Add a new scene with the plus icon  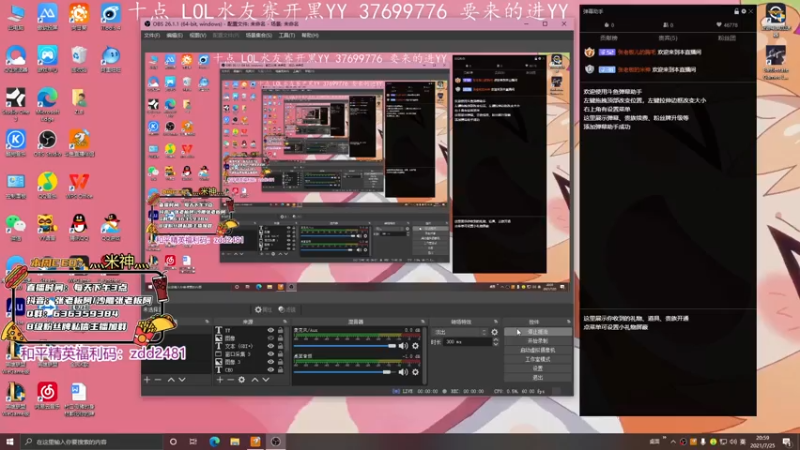coord(147,380)
